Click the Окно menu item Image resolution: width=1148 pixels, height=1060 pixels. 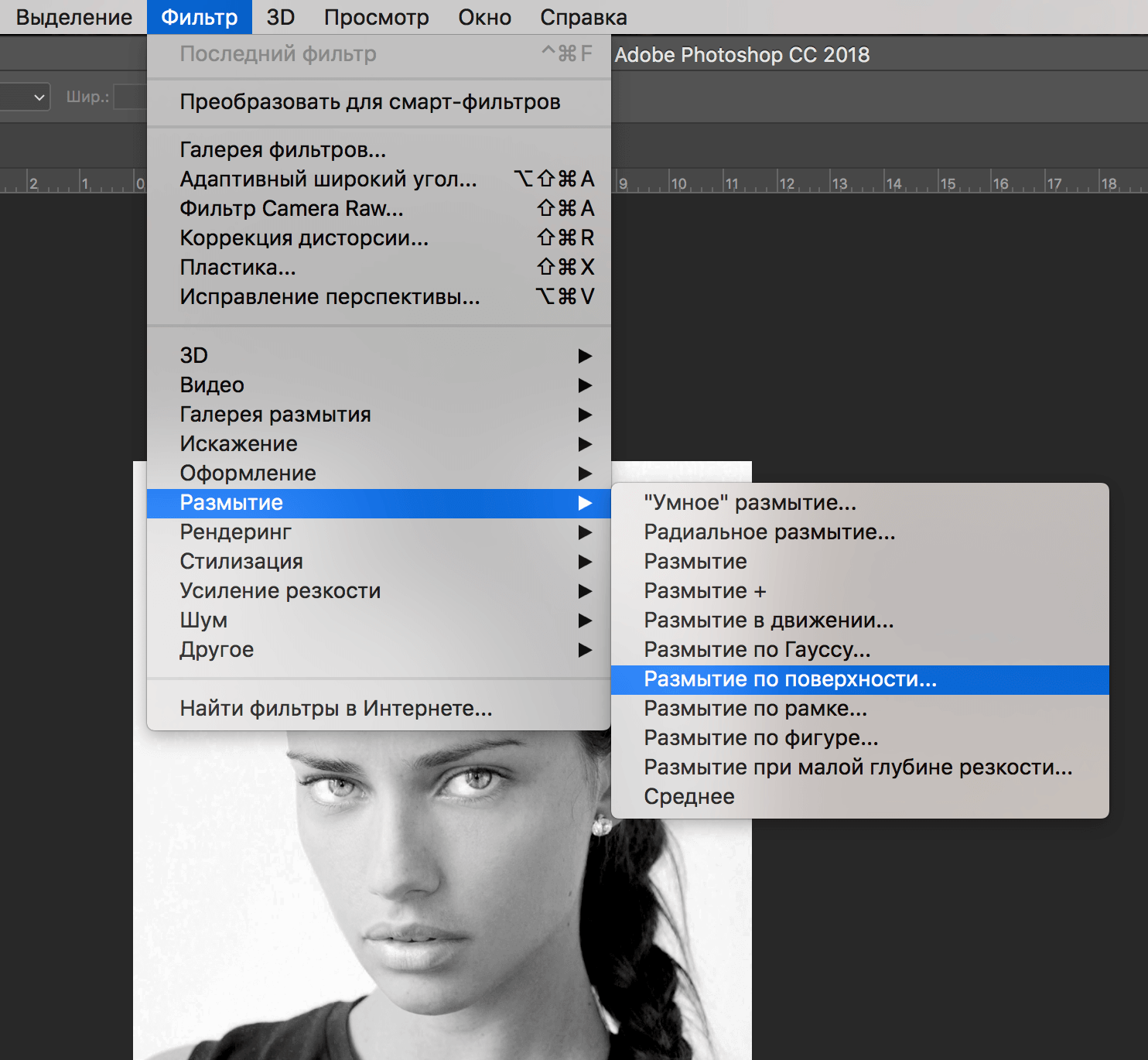484,17
